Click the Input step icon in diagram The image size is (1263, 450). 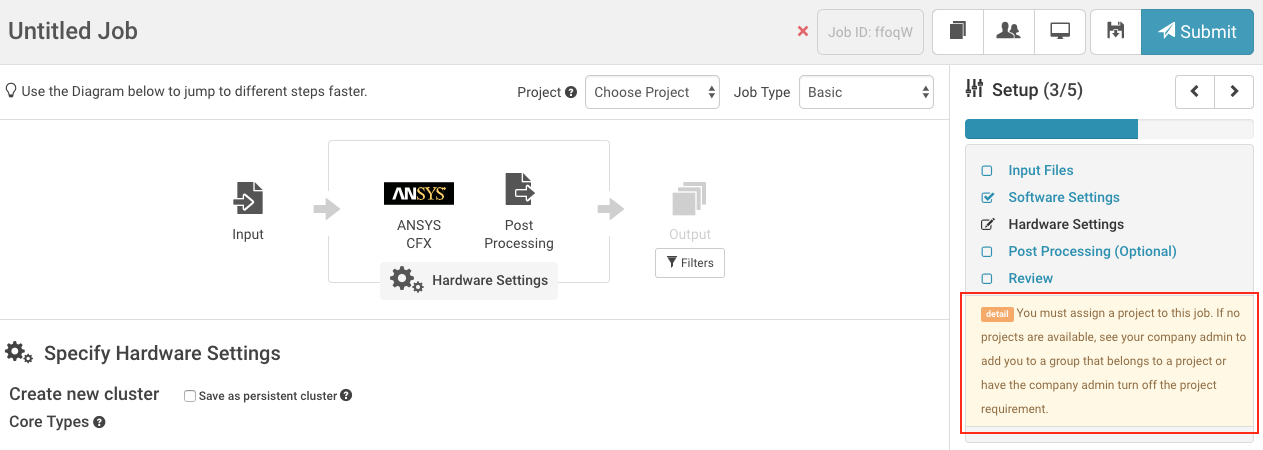click(x=248, y=197)
